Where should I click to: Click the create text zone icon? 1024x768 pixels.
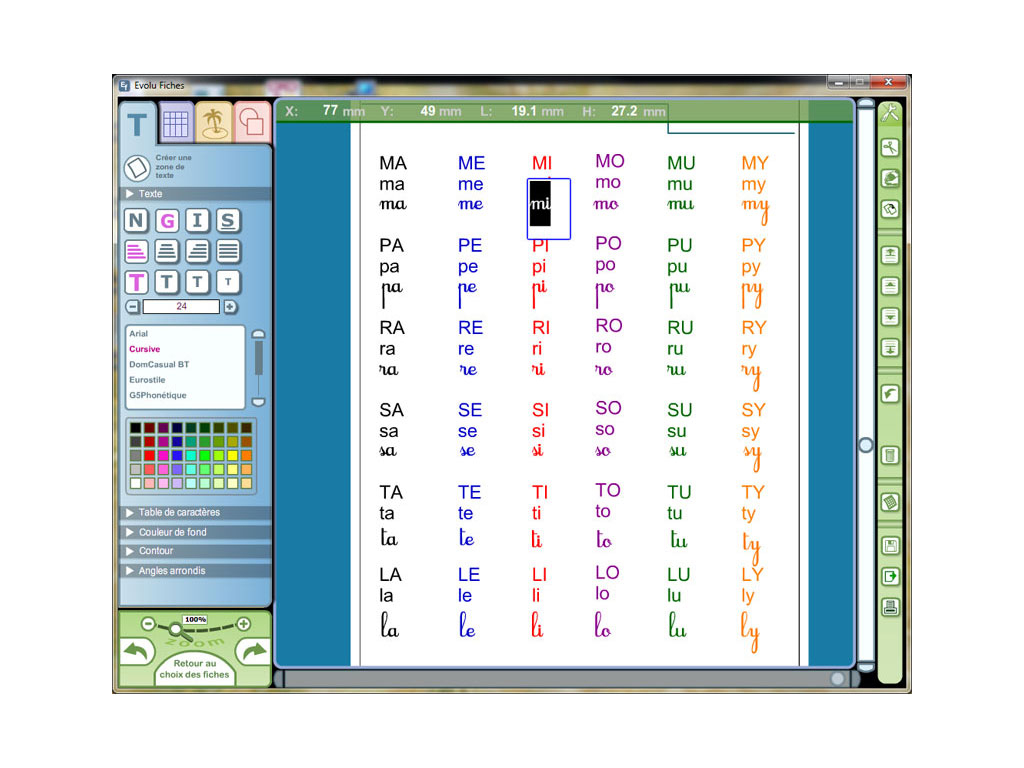137,168
